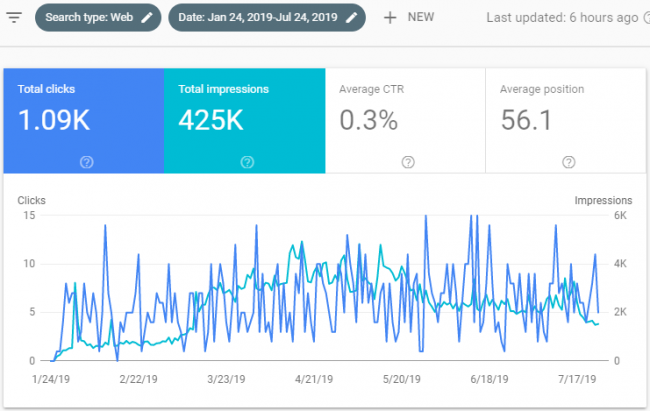Click the 1/24/19 date label

click(51, 379)
